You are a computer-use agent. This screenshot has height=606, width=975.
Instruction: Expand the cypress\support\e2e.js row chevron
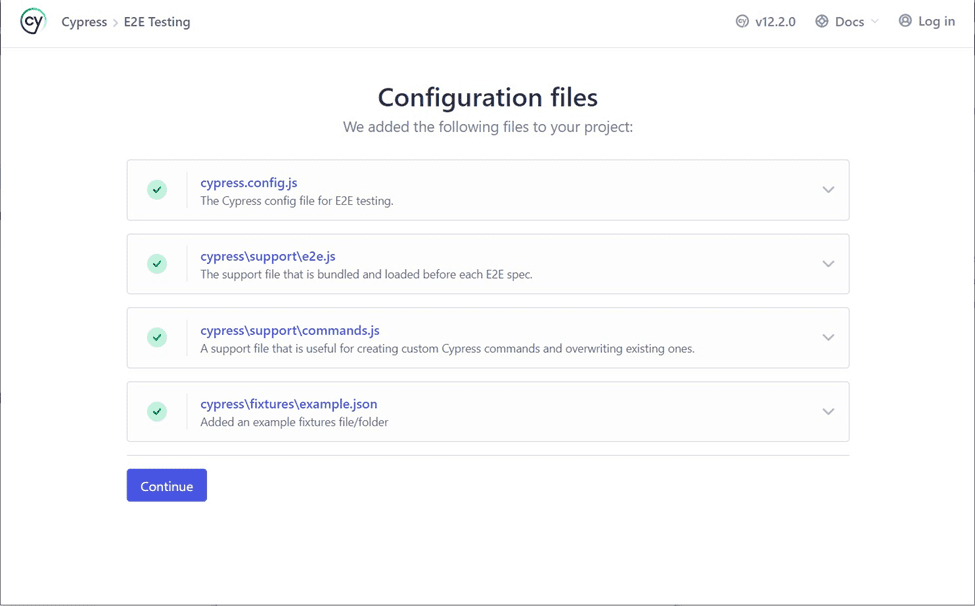(x=828, y=264)
